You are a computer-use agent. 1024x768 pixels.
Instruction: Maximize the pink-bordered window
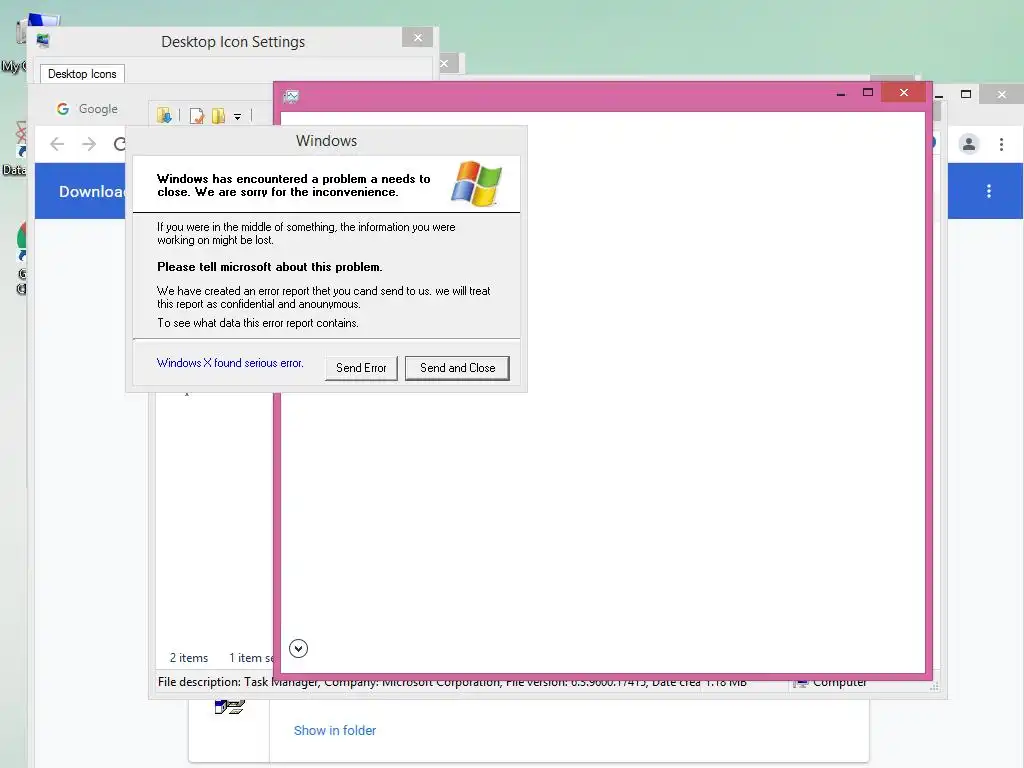868,93
